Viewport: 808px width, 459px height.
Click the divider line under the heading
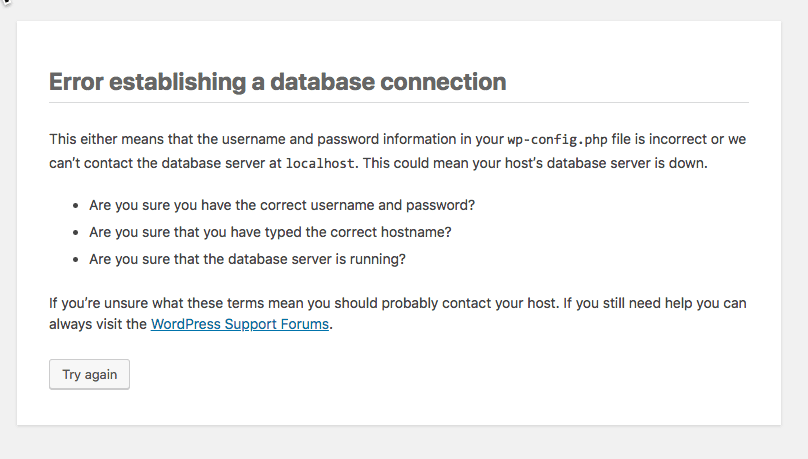pyautogui.click(x=399, y=103)
